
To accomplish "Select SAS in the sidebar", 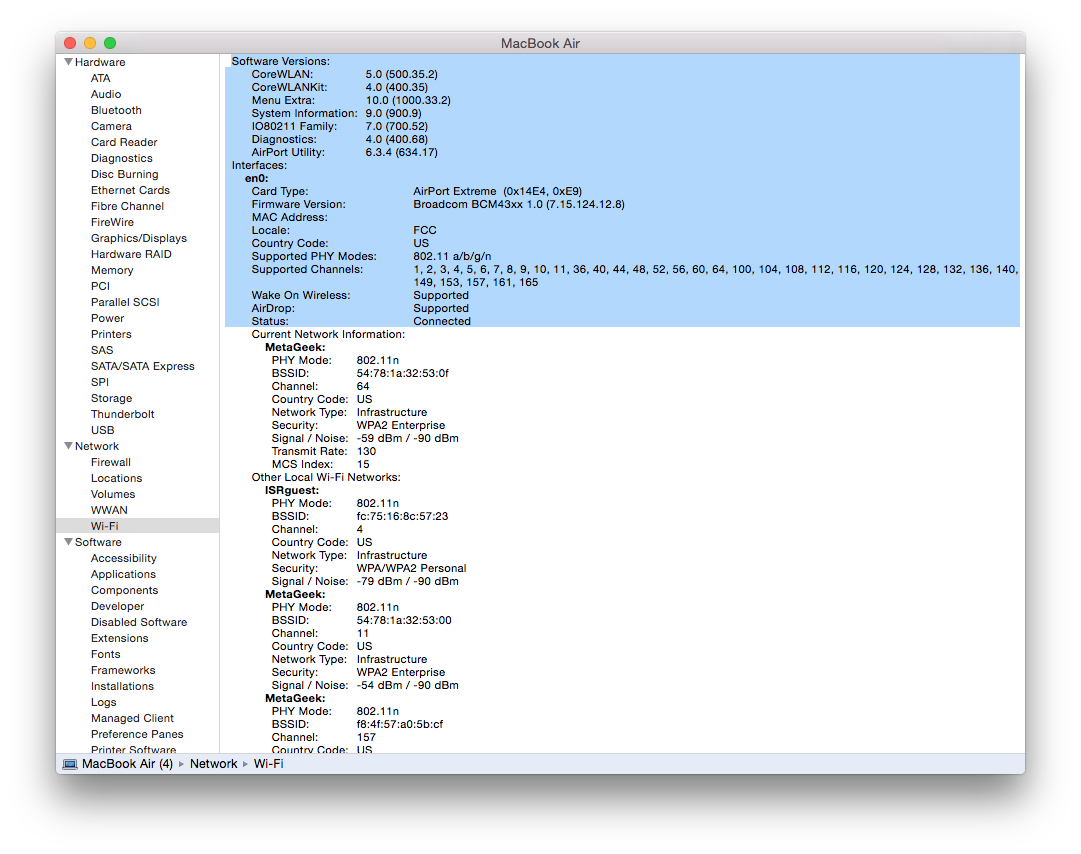I will (102, 350).
